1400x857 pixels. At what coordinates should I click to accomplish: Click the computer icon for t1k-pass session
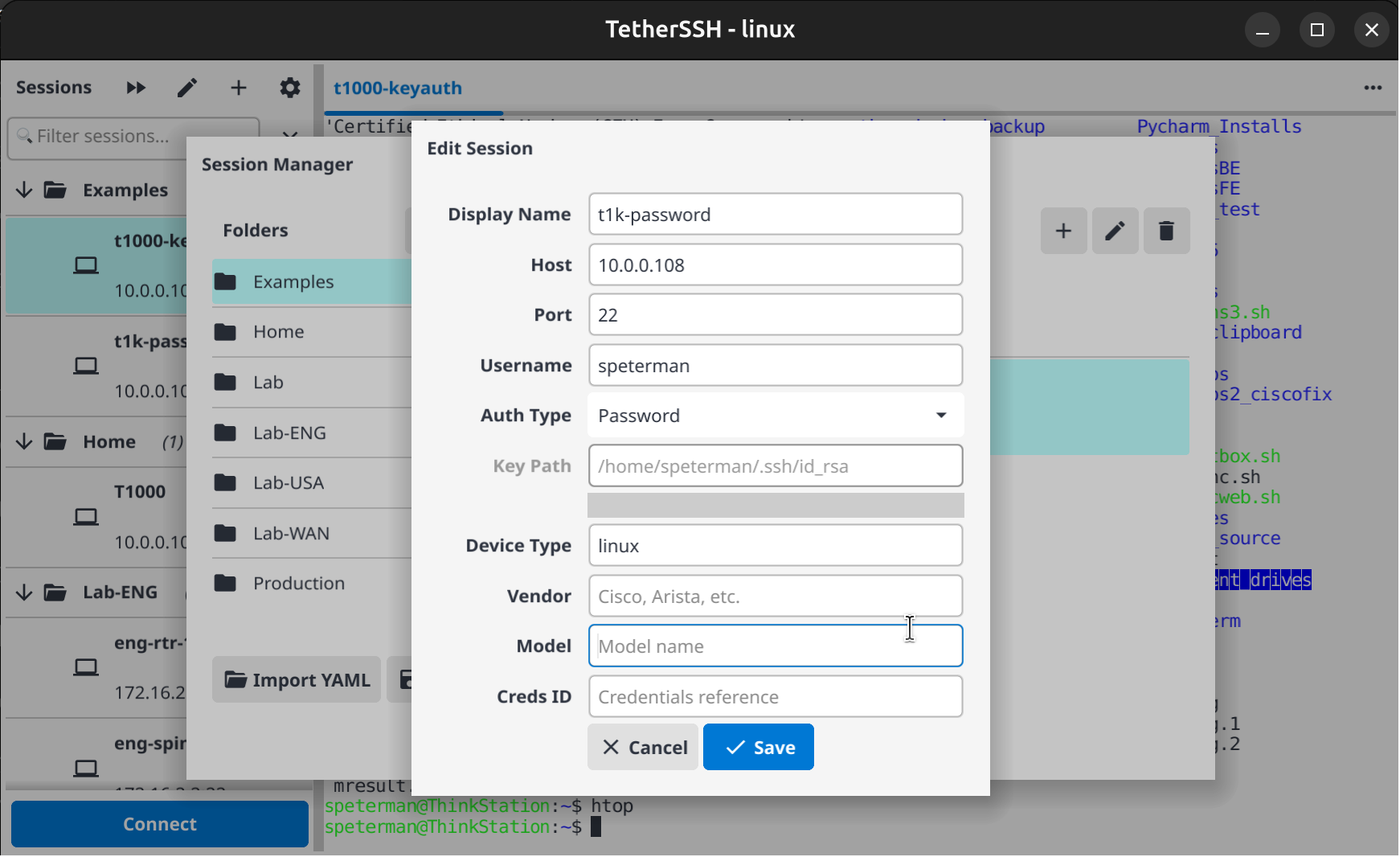86,366
